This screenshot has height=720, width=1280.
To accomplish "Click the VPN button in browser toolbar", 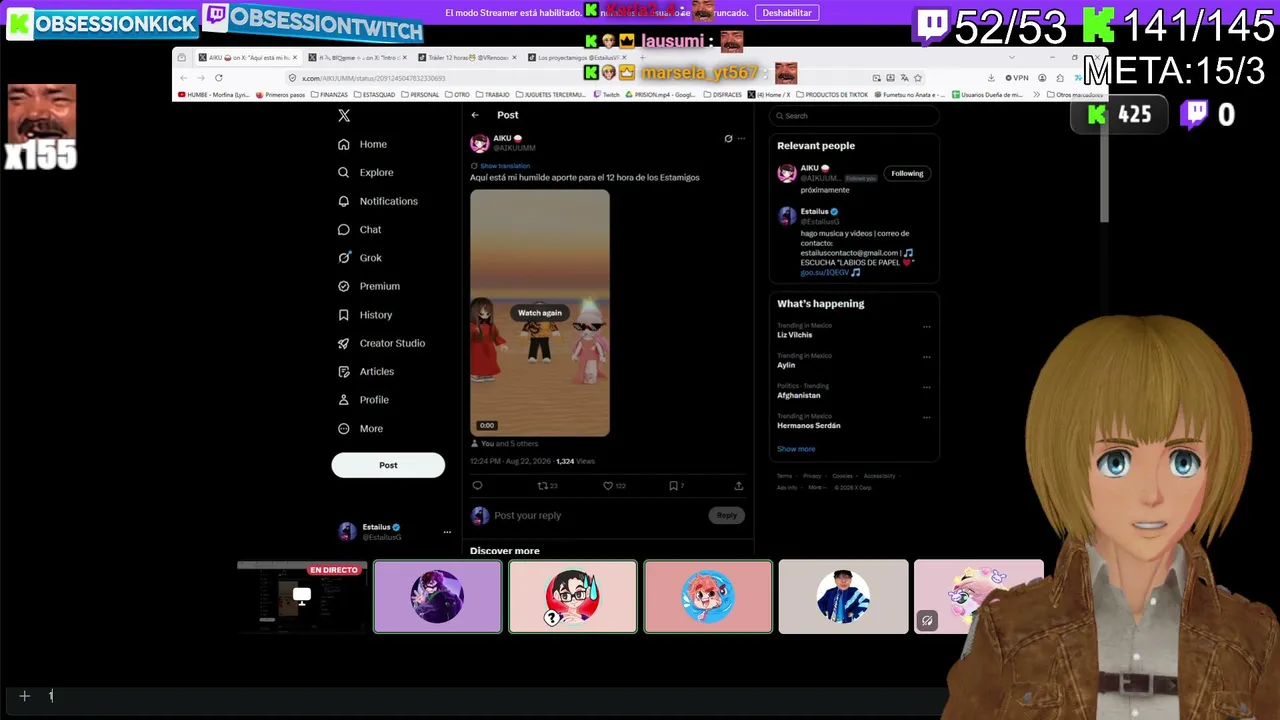I will pyautogui.click(x=1018, y=78).
